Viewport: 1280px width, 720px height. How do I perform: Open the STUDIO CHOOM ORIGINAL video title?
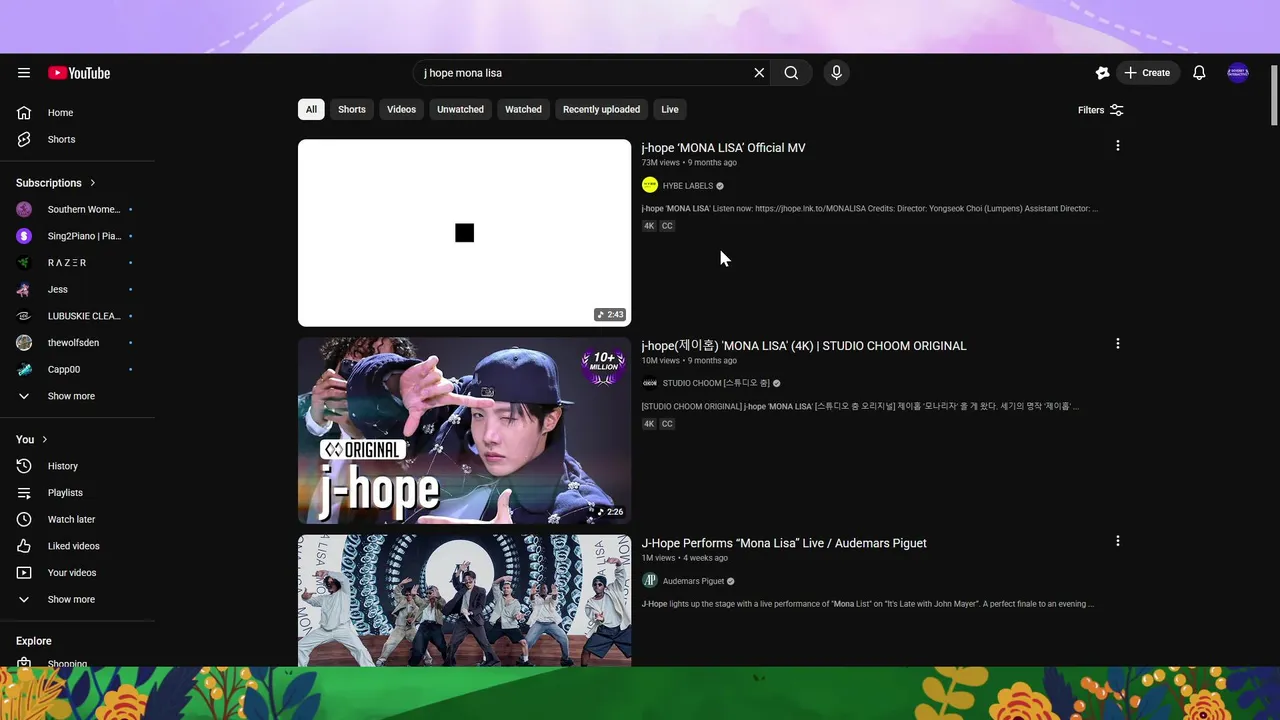(804, 346)
